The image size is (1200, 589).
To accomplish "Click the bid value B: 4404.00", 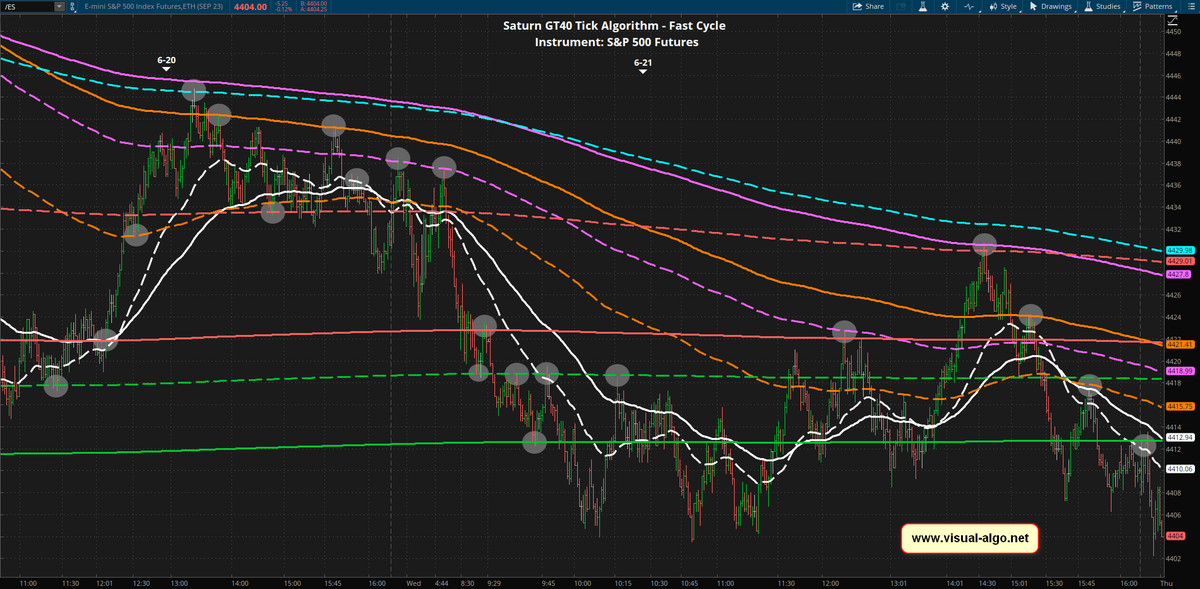I will pos(314,4).
